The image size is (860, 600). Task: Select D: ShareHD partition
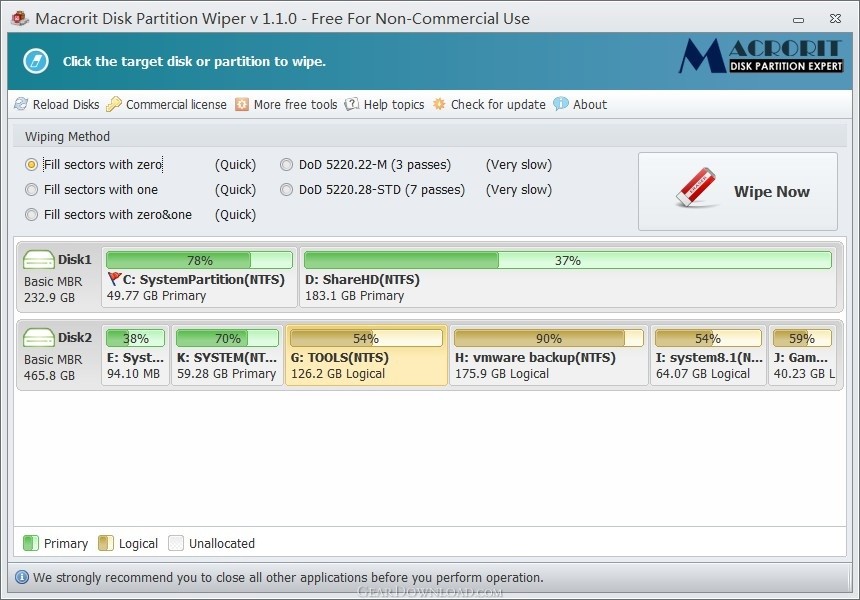(568, 277)
